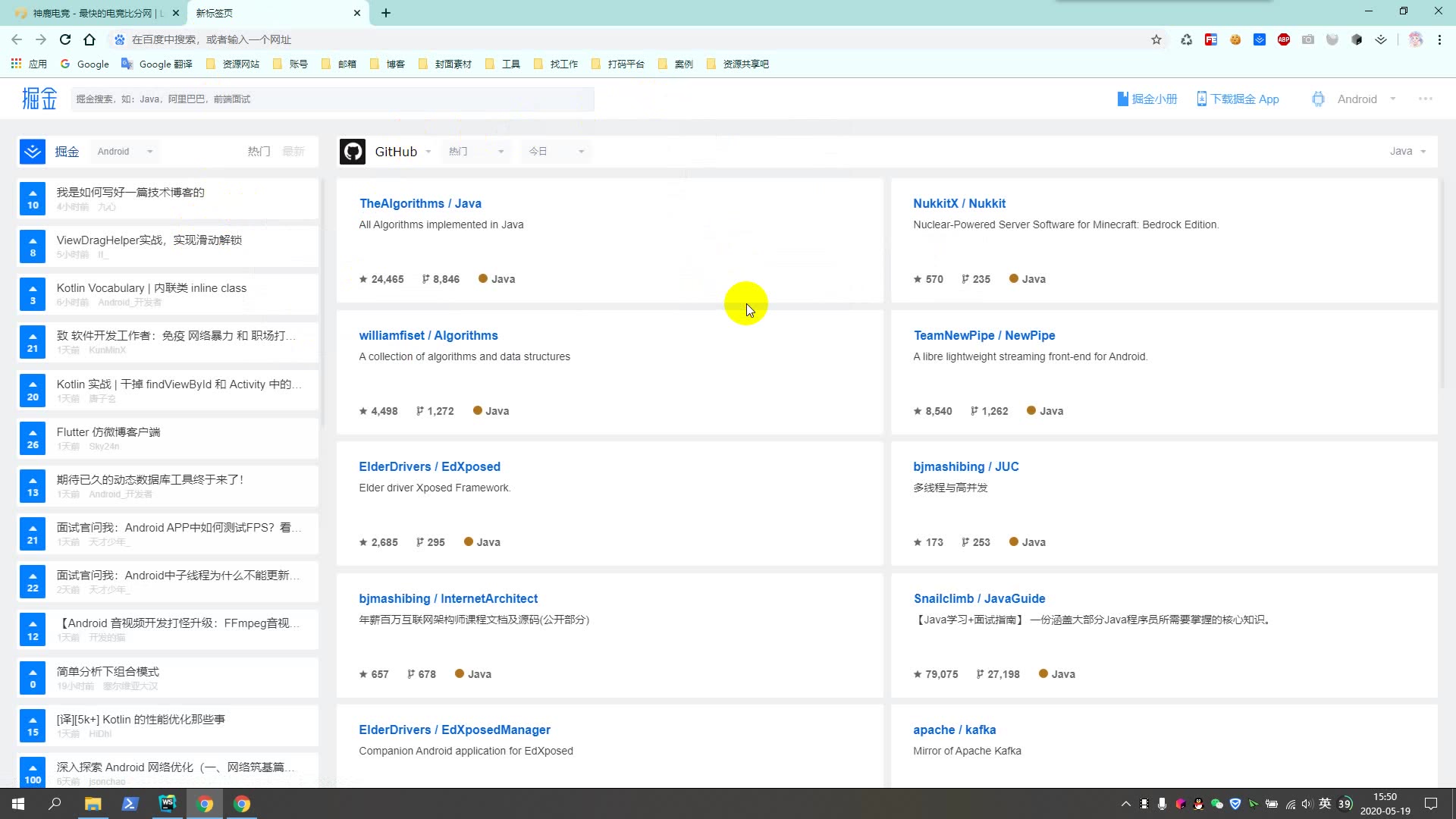Image resolution: width=1456 pixels, height=819 pixels.
Task: Open Windows Start menu
Action: [18, 804]
